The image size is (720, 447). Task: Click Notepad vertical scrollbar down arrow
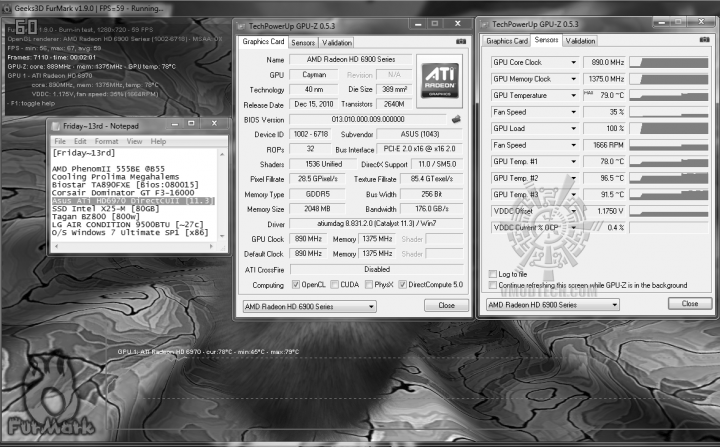(x=222, y=236)
